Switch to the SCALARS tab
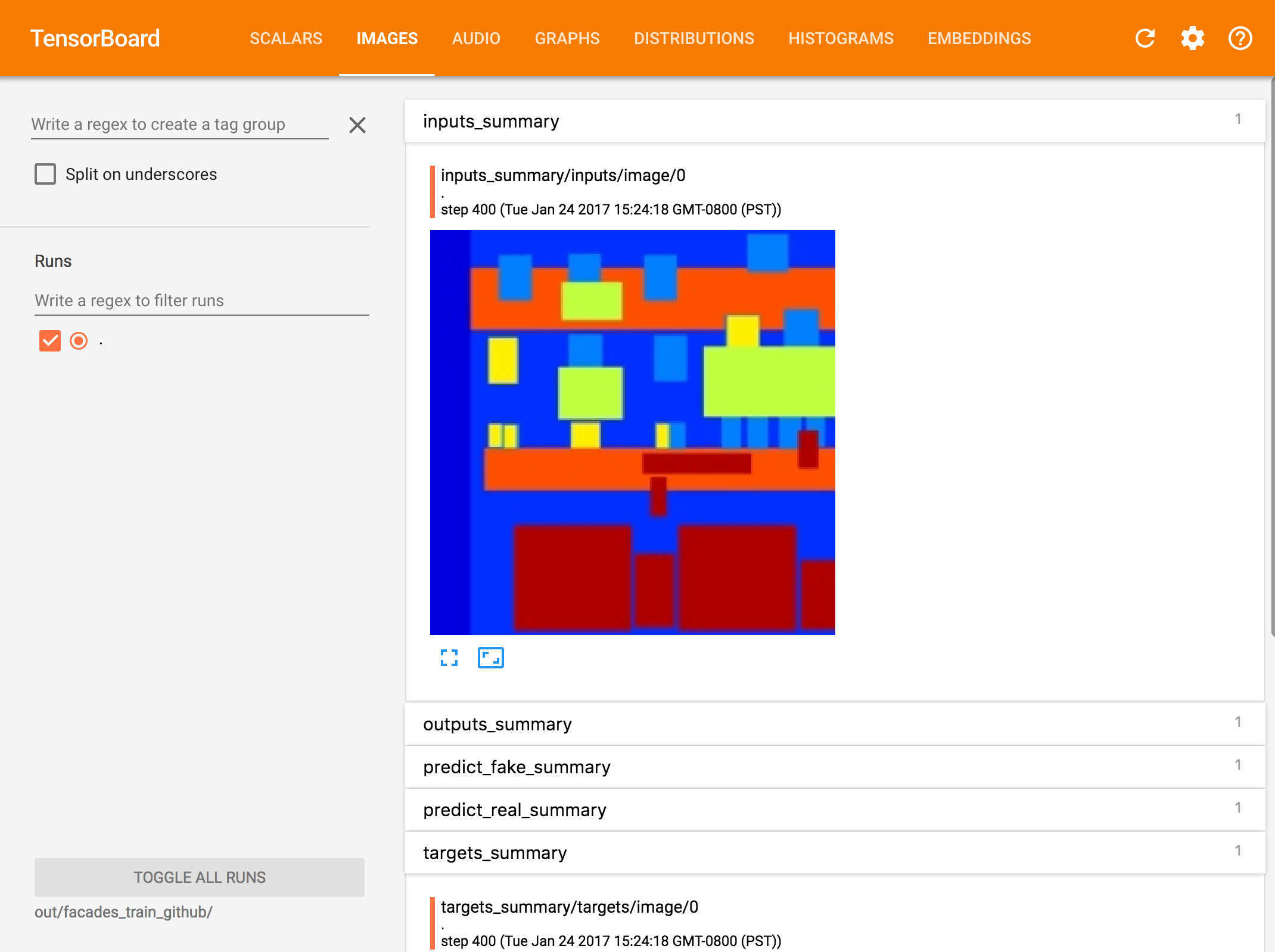This screenshot has width=1275, height=952. click(x=286, y=39)
